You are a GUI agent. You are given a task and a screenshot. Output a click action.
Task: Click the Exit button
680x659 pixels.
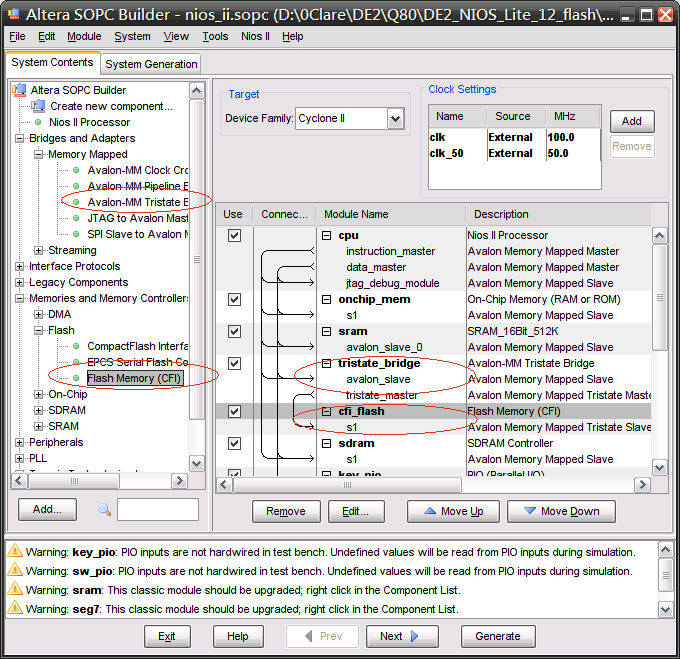coord(167,636)
